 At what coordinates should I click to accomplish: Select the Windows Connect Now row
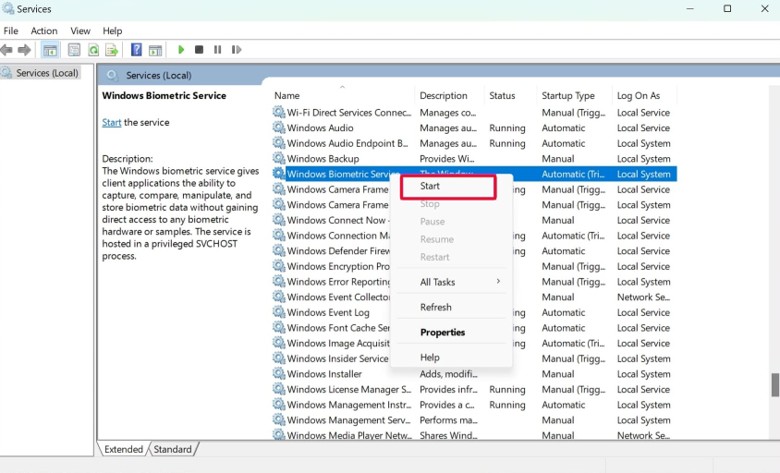click(474, 220)
